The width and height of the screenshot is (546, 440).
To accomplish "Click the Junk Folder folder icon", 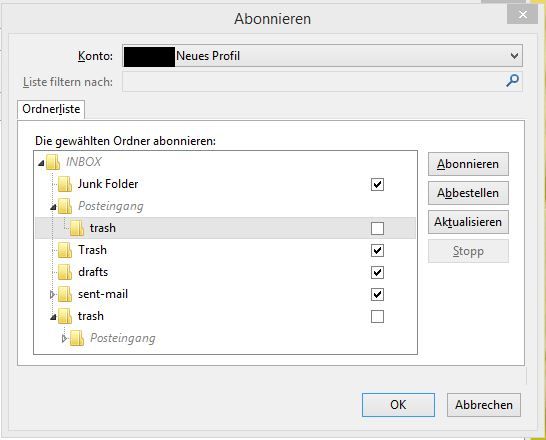I will (65, 184).
